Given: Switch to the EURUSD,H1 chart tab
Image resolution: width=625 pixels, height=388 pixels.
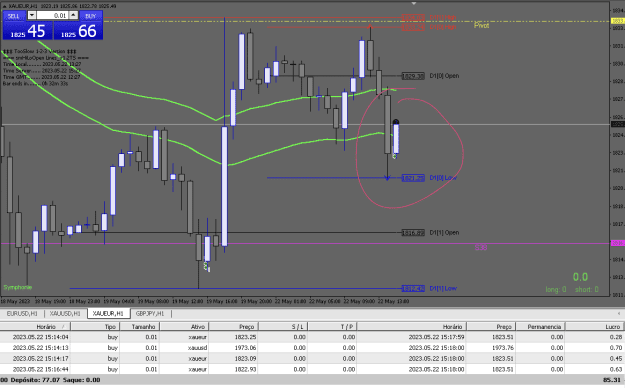Looking at the screenshot, I should [22, 313].
